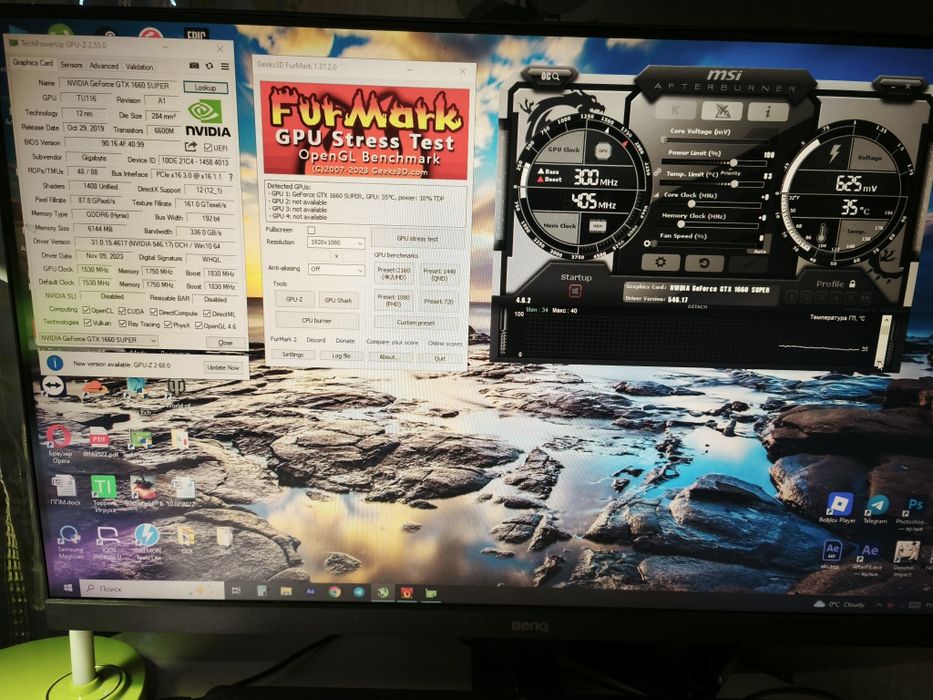Open the GPU-Z hamburger menu
The height and width of the screenshot is (700, 933).
[225, 66]
